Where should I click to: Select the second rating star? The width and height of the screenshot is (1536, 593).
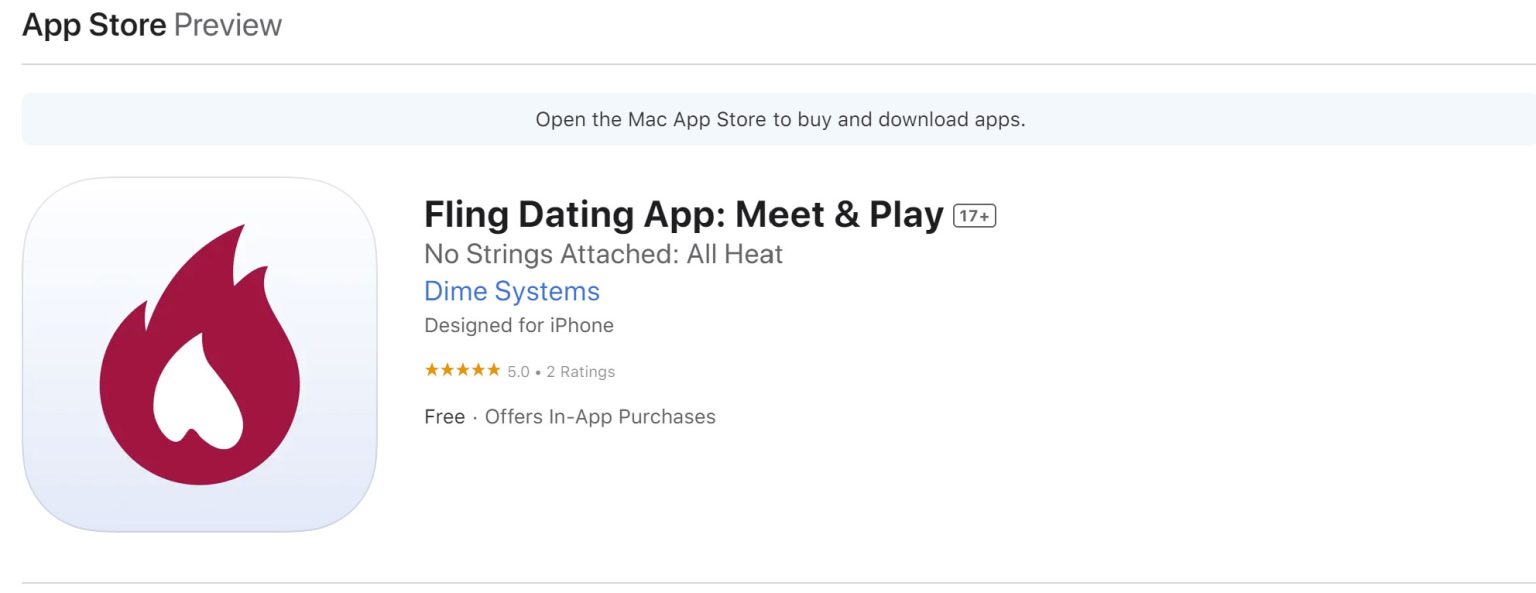[x=445, y=369]
